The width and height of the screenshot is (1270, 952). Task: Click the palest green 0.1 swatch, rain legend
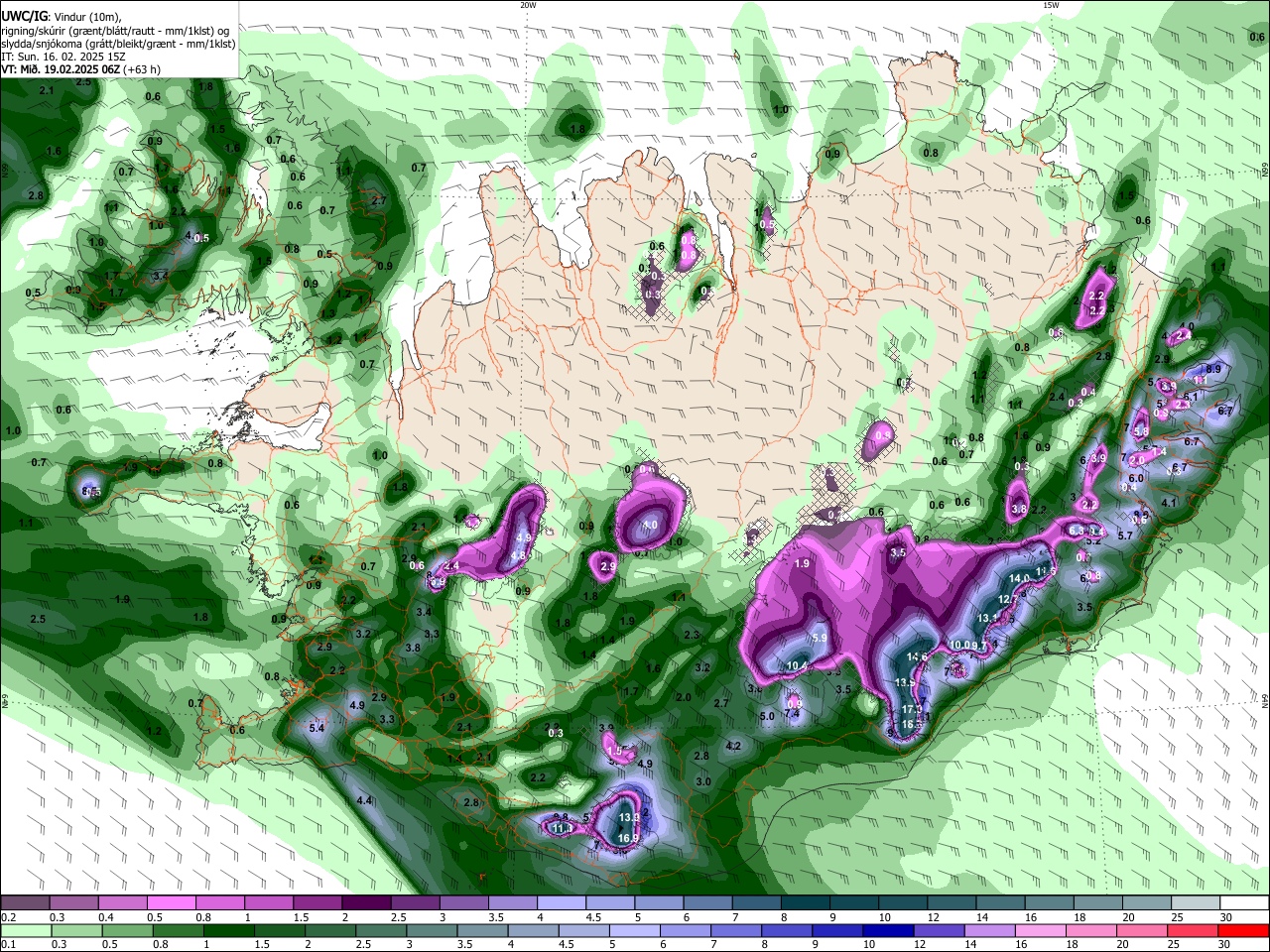point(25,930)
